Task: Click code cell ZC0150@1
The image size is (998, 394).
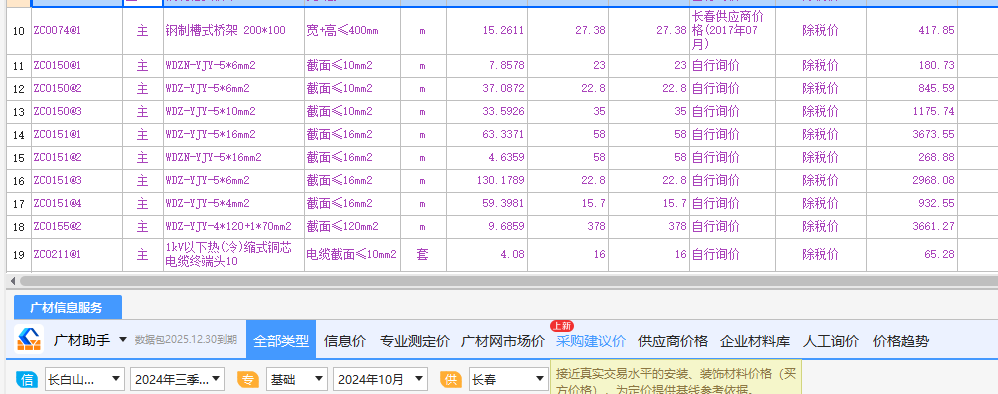Action: pyautogui.click(x=77, y=66)
